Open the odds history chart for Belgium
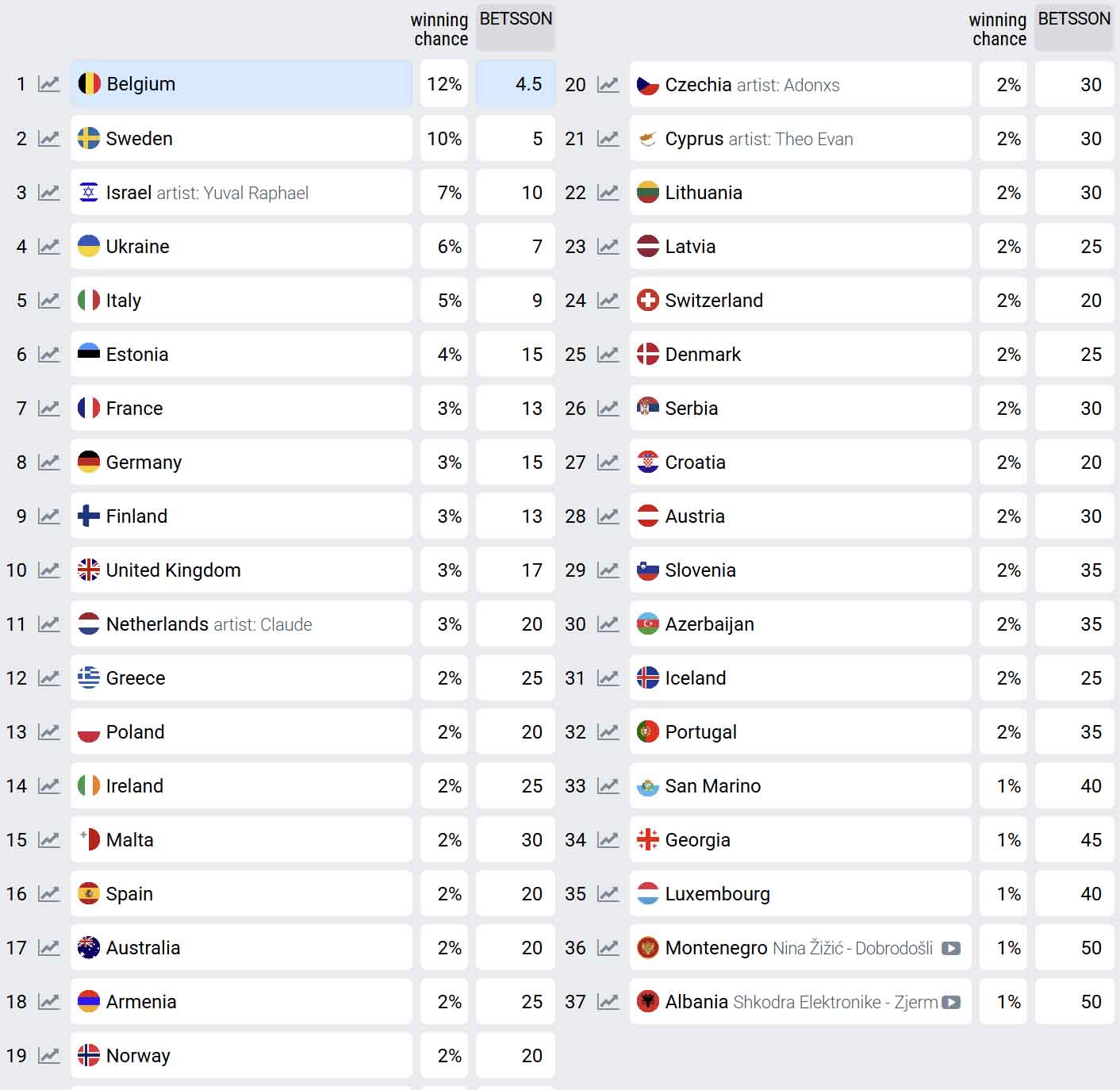The width and height of the screenshot is (1120, 1090). coord(49,84)
